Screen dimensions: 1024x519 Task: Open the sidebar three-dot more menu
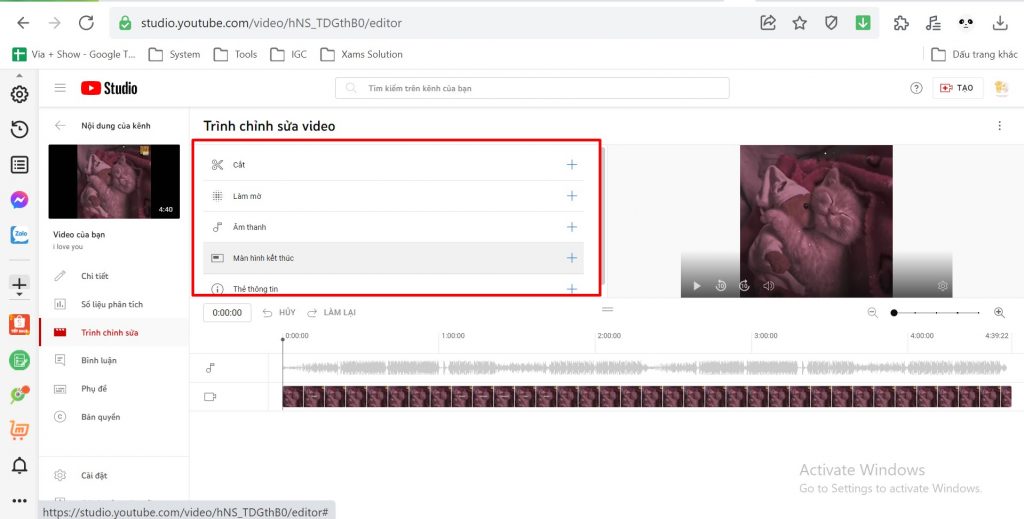pos(20,501)
